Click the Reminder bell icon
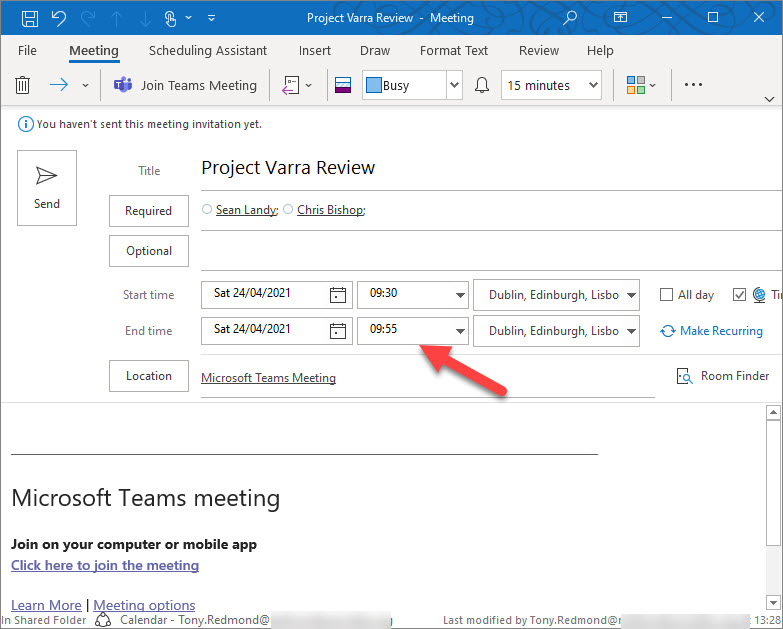Viewport: 783px width, 629px height. point(483,86)
